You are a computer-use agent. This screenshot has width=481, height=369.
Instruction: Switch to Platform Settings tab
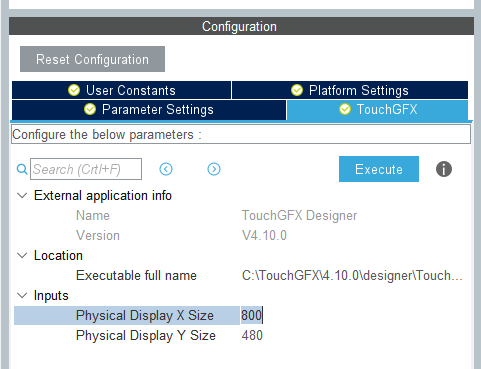click(350, 90)
